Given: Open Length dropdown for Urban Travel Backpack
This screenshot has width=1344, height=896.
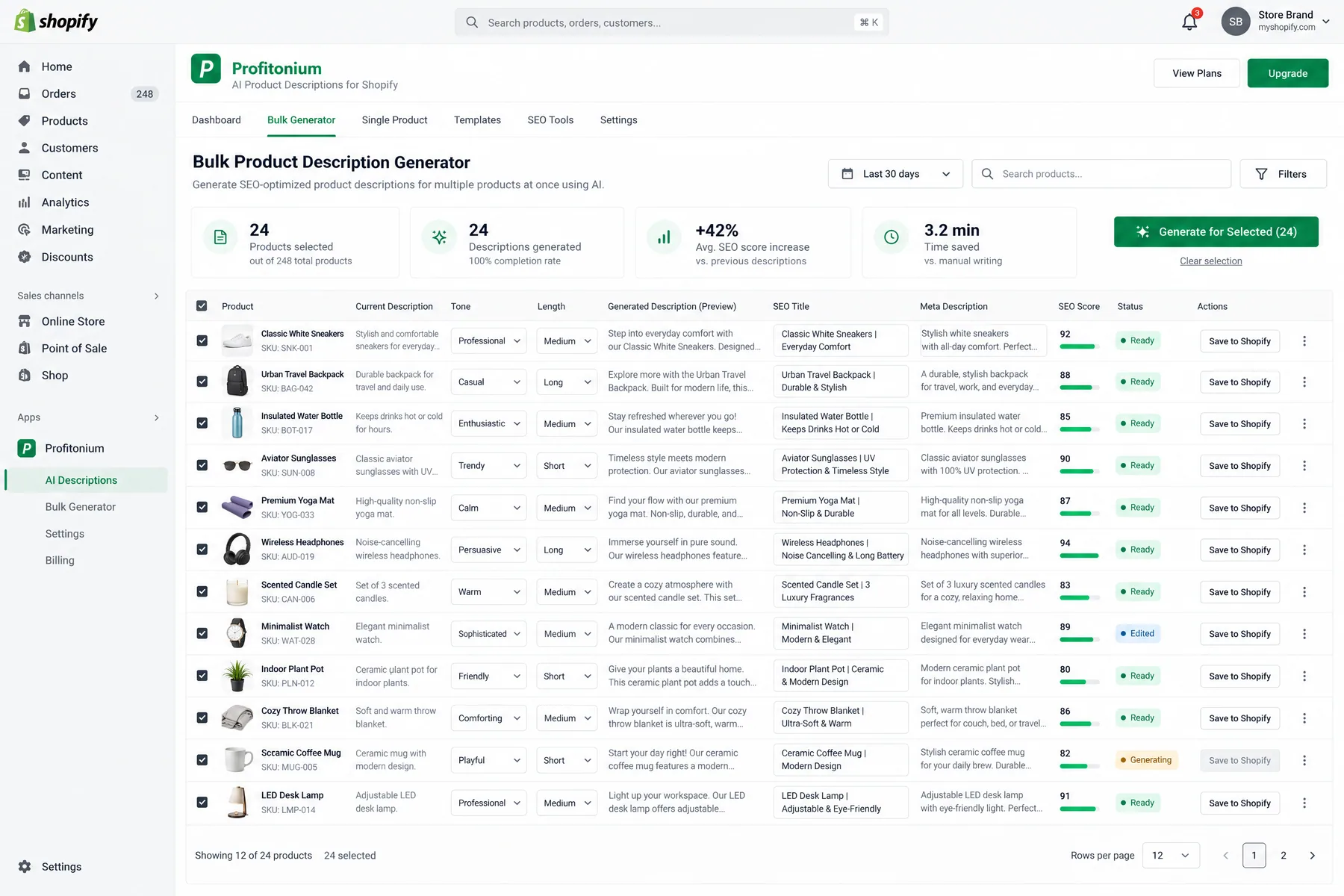Looking at the screenshot, I should click(x=567, y=382).
